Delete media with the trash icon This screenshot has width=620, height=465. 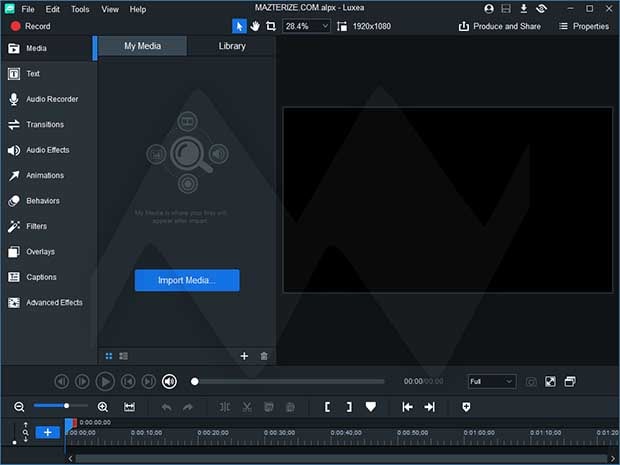click(264, 356)
